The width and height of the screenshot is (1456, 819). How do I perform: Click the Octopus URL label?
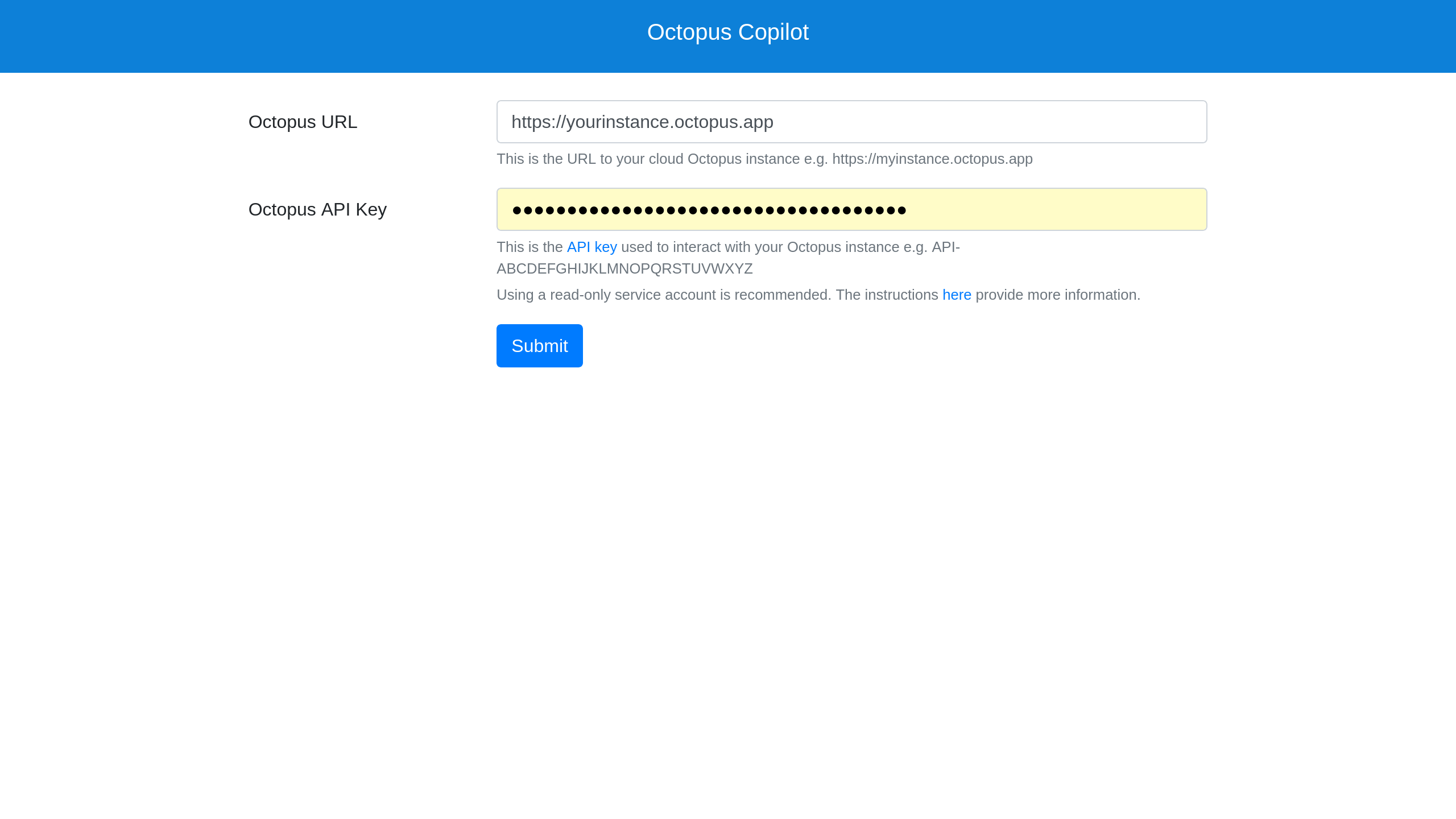tap(303, 121)
